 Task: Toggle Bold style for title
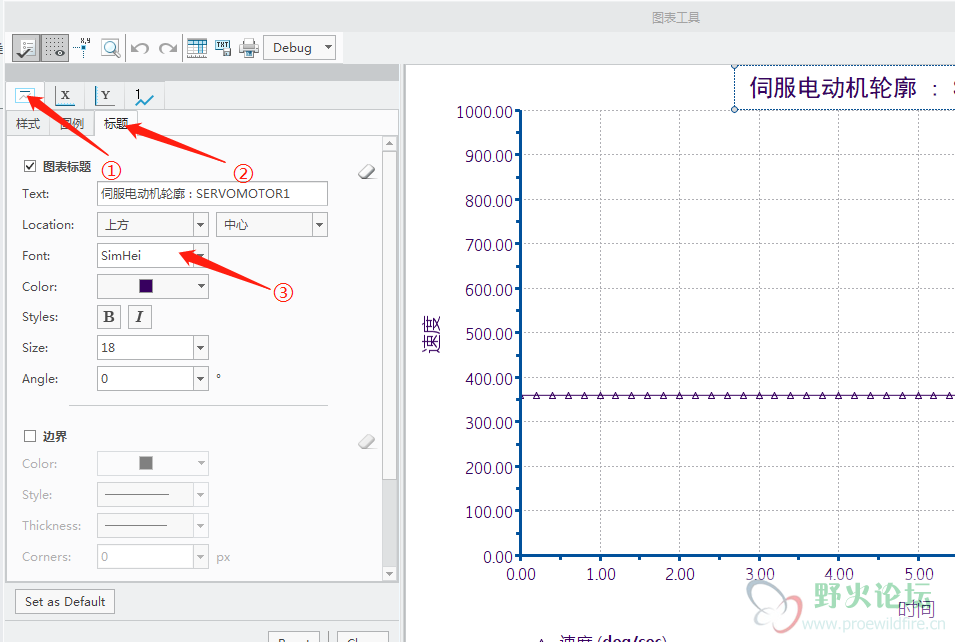[109, 317]
